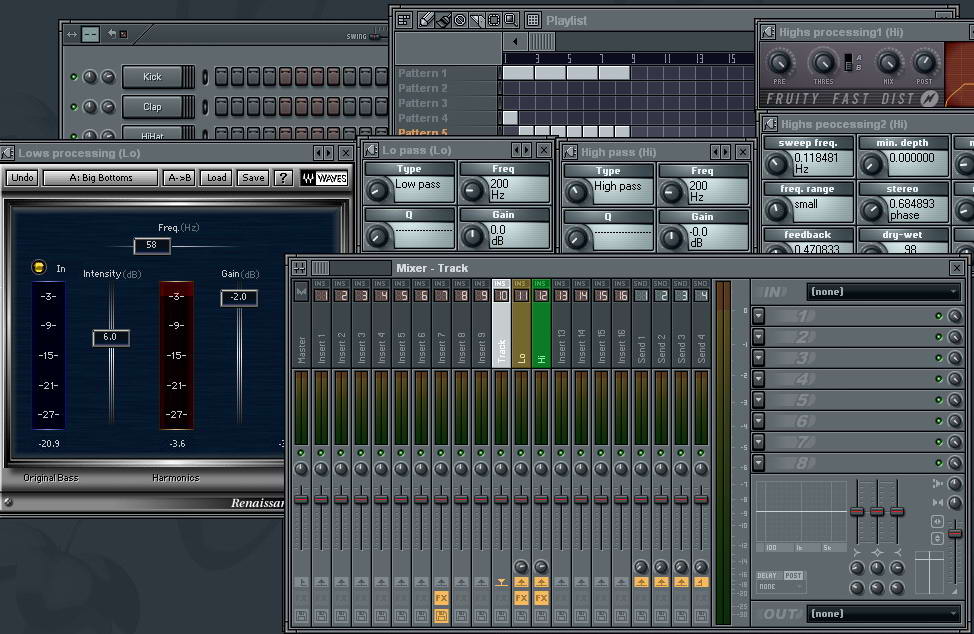Click the Intensity slider handle

110,338
